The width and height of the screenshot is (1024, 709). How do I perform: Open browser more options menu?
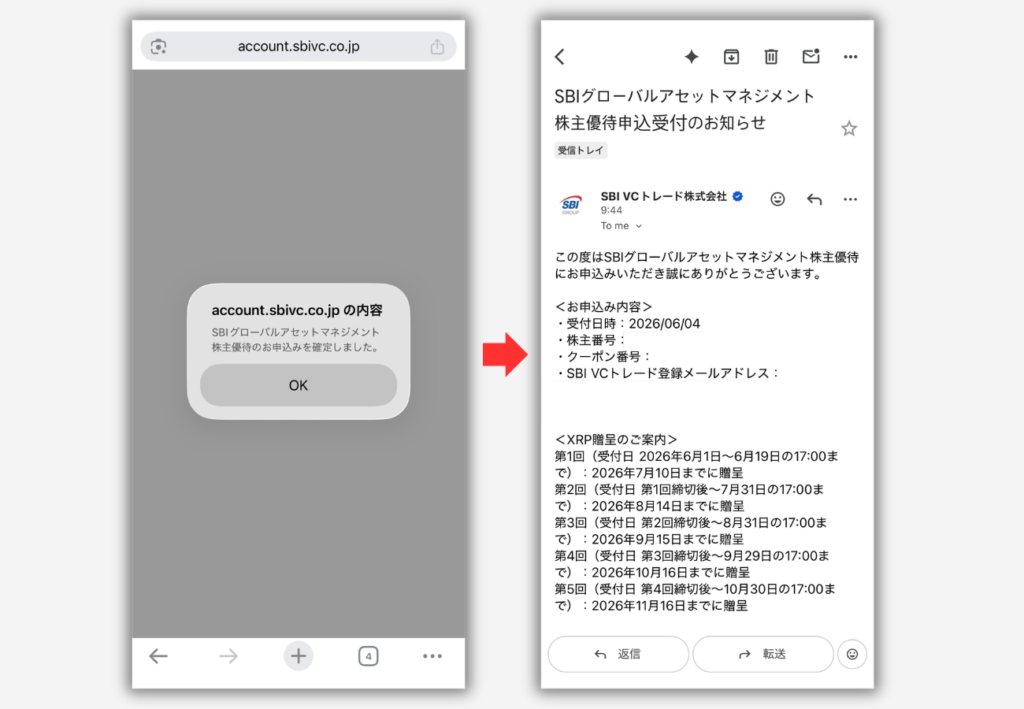tap(432, 656)
